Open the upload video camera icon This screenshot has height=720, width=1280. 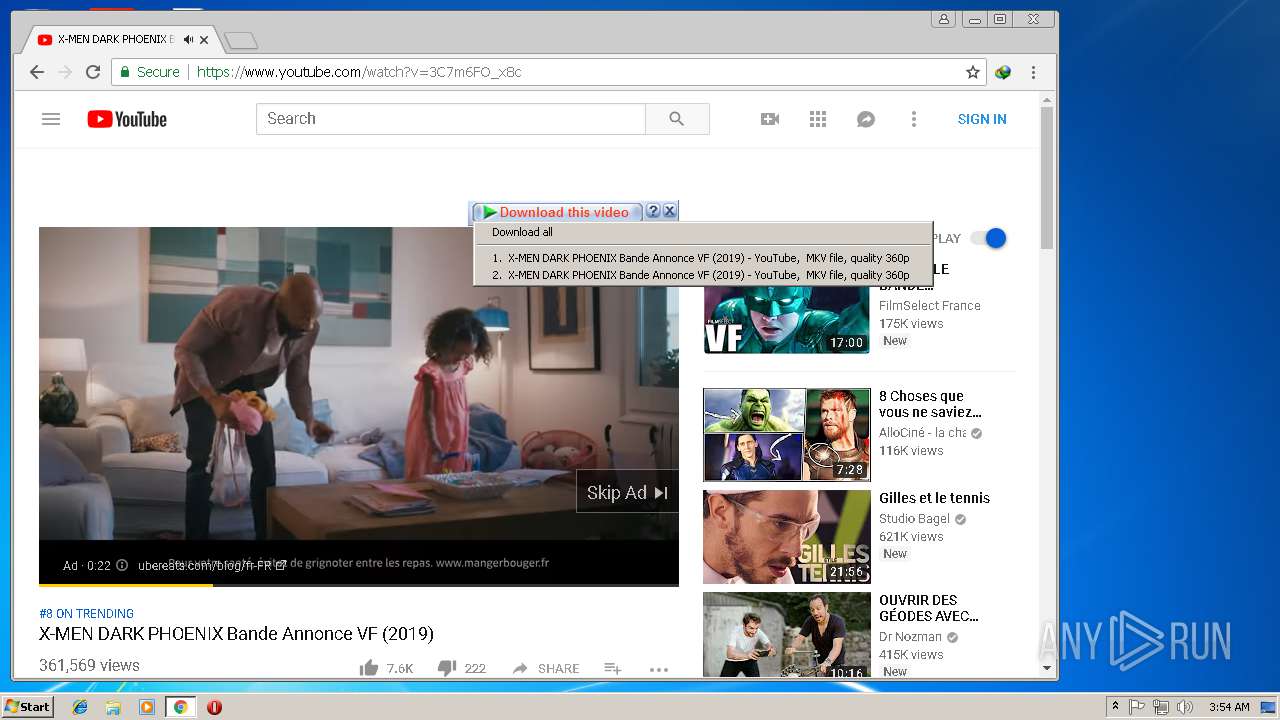tap(770, 119)
